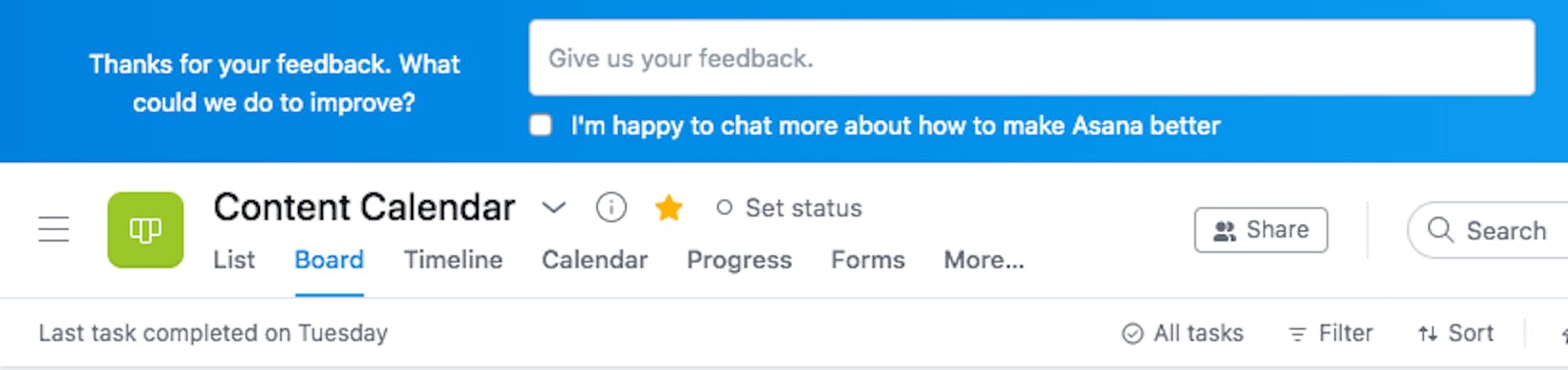
Task: Click the Sort arrows icon
Action: [x=1428, y=334]
